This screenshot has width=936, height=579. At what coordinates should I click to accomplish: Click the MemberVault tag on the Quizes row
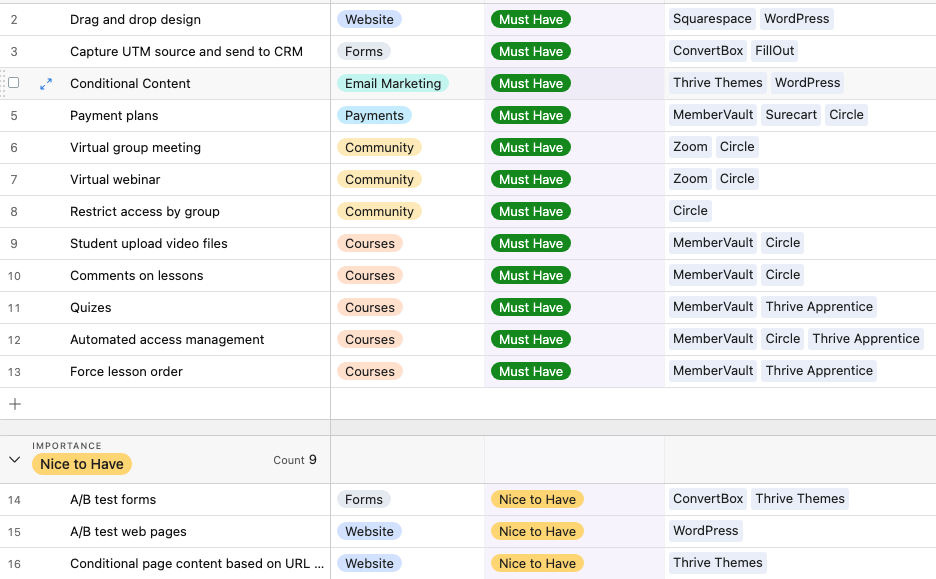(713, 306)
